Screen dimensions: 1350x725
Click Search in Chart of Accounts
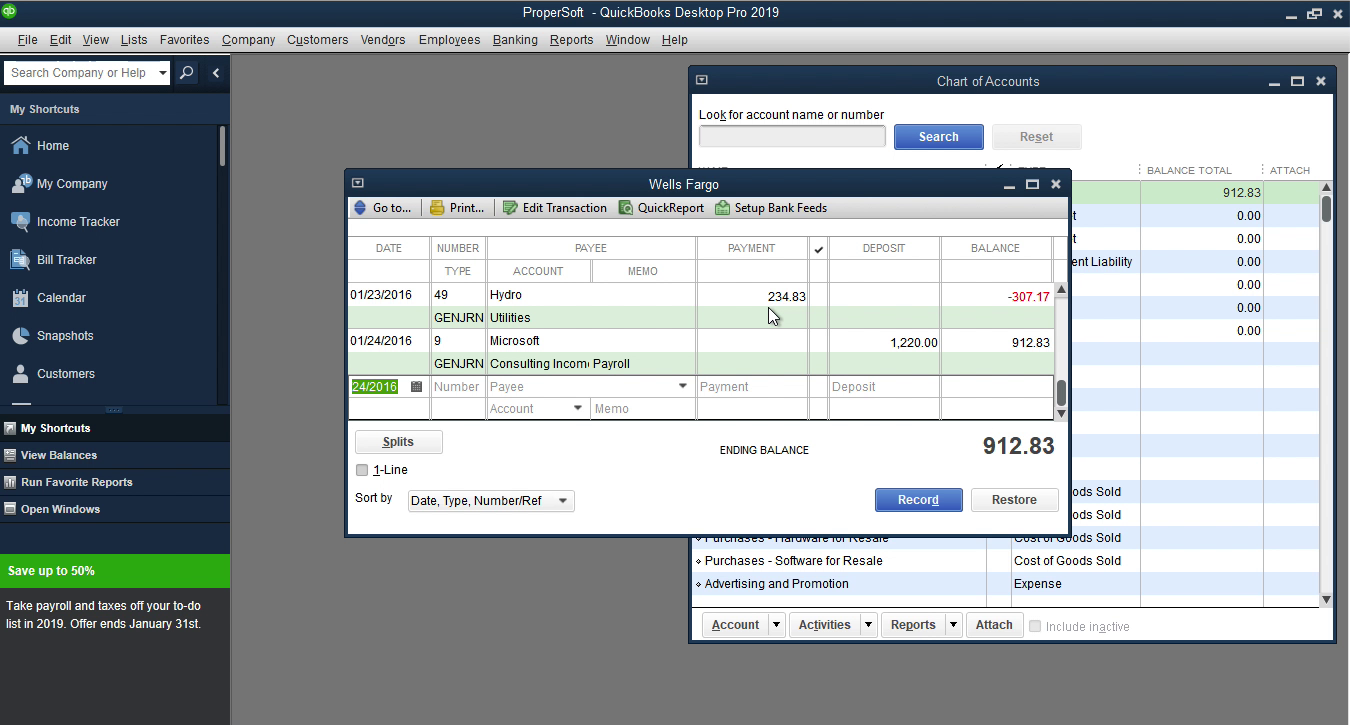point(938,137)
